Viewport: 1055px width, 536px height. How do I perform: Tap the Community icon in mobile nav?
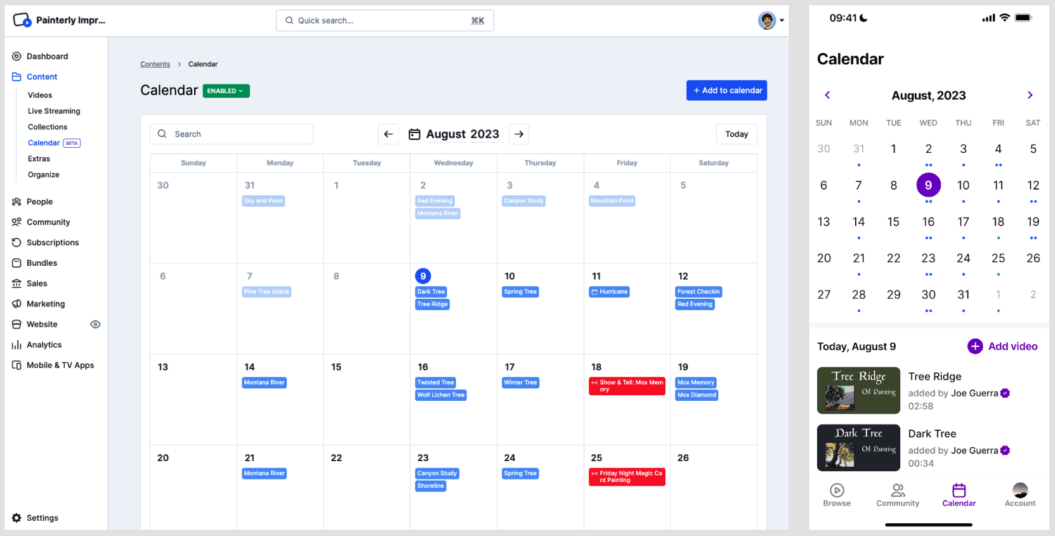[x=898, y=490]
